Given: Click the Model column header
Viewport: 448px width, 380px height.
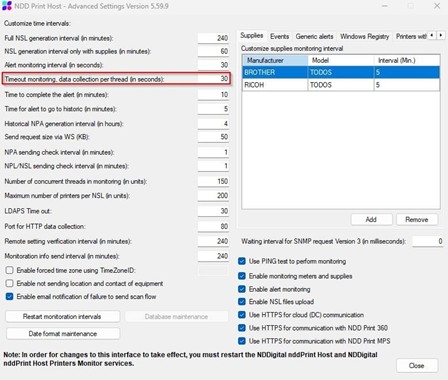Looking at the screenshot, I should (x=341, y=60).
